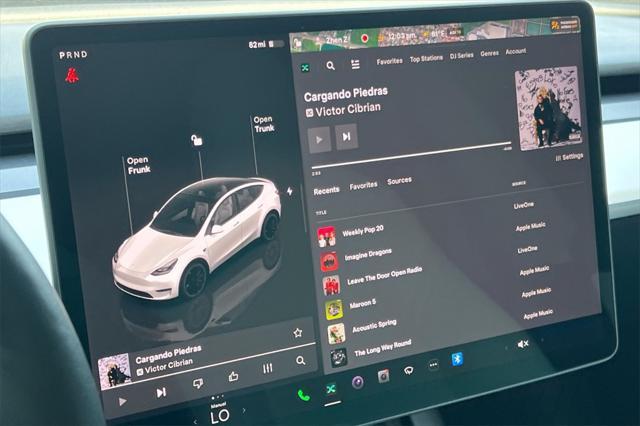Open the charging bolt icon beside car
640x426 pixels.
pyautogui.click(x=290, y=191)
